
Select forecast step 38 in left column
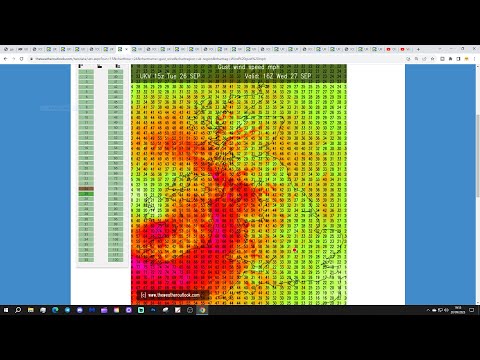[x=86, y=260]
